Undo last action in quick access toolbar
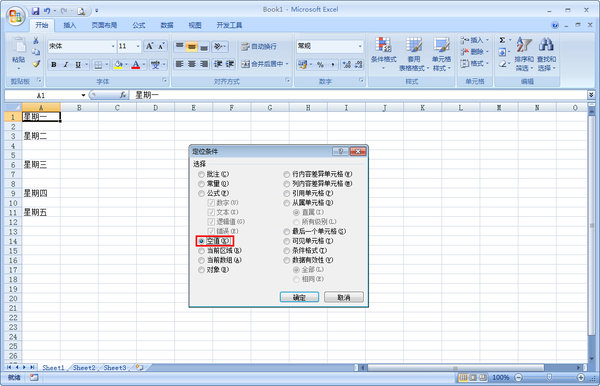600x386 pixels. pos(47,11)
